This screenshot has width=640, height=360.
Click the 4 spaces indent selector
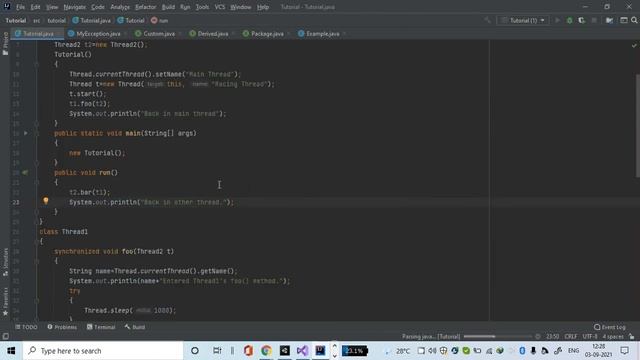(613, 336)
